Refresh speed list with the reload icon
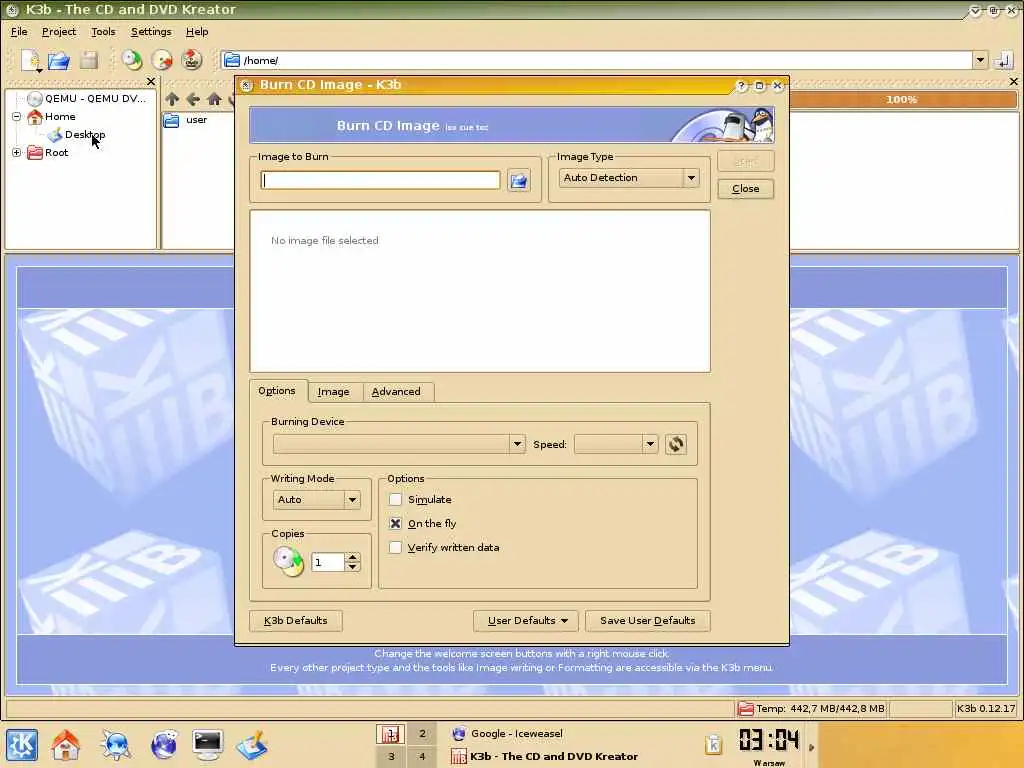The height and width of the screenshot is (768, 1024). [676, 444]
